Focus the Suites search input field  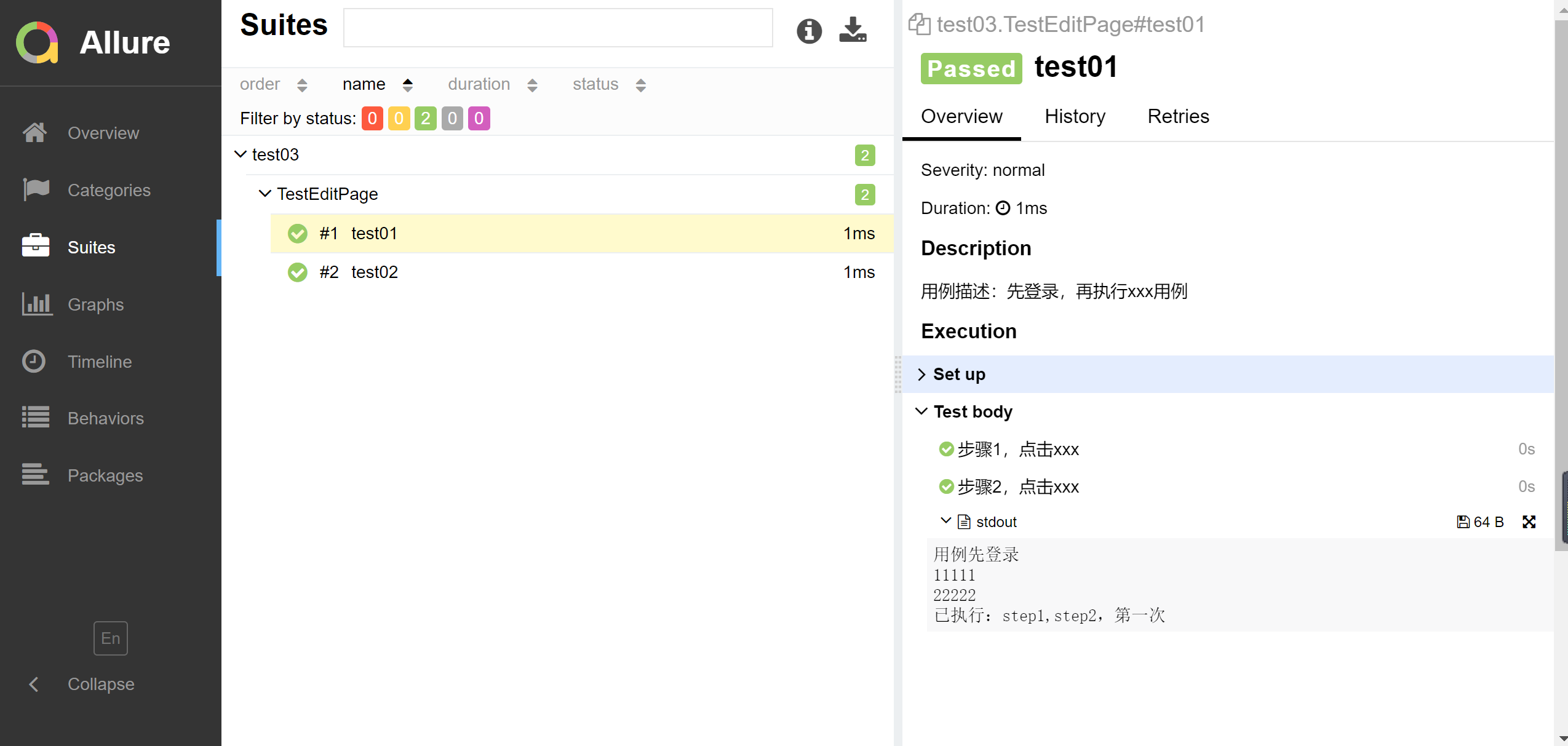point(558,28)
